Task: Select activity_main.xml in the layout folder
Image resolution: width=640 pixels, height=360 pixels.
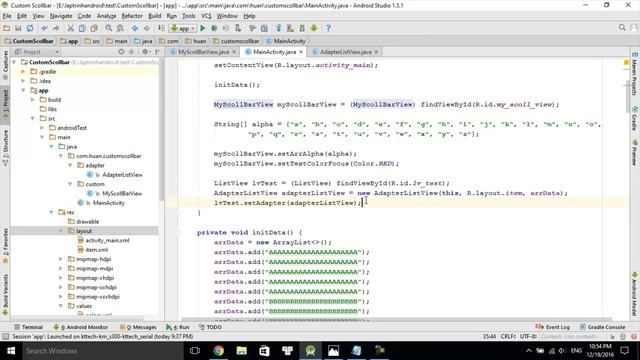Action: (x=107, y=240)
